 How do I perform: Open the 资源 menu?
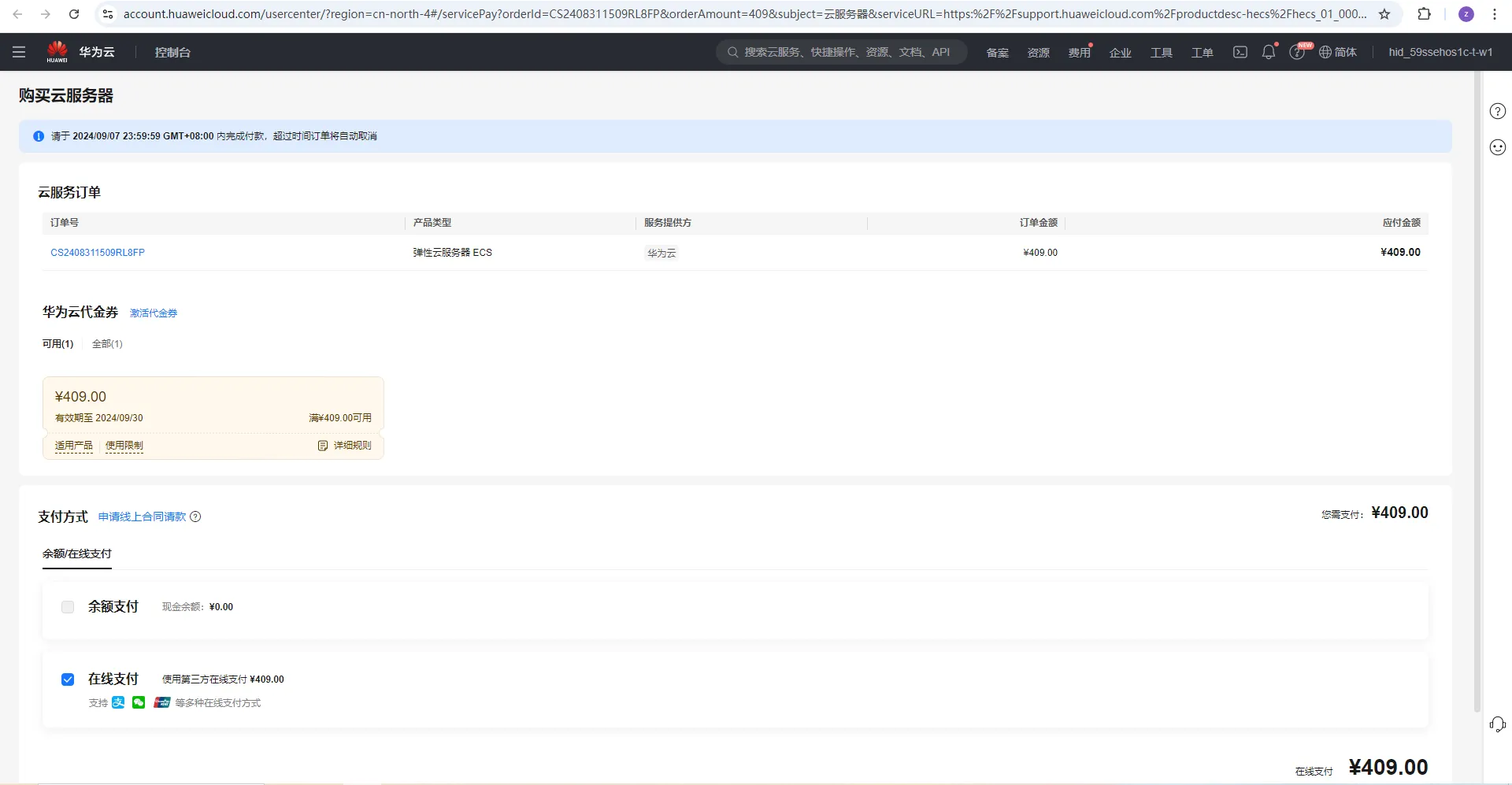click(1039, 53)
